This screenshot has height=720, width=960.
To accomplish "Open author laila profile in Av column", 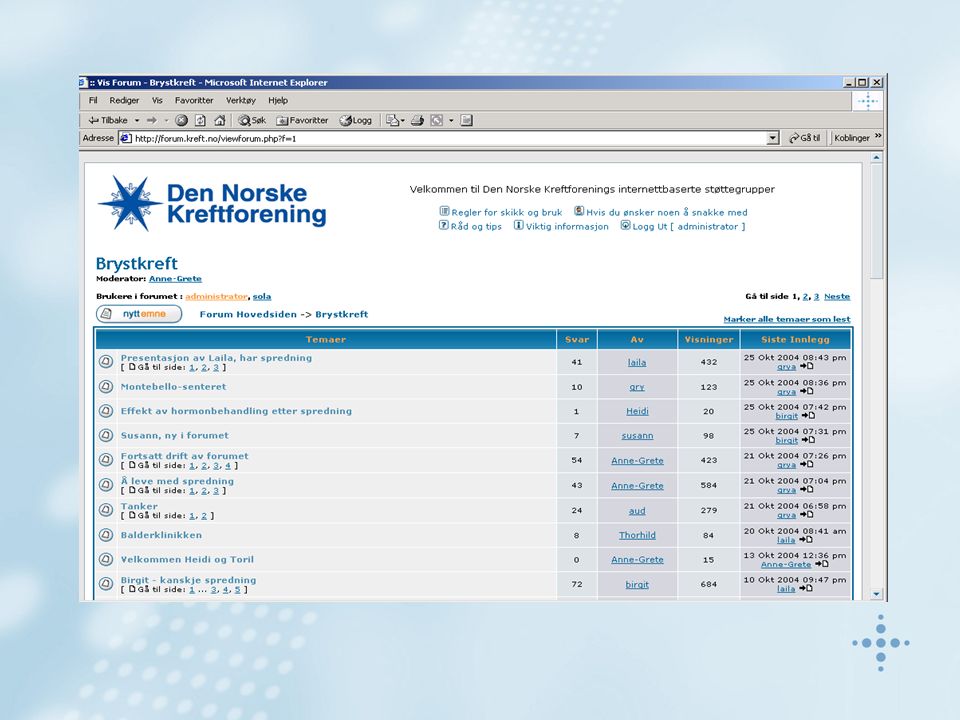I will point(637,362).
